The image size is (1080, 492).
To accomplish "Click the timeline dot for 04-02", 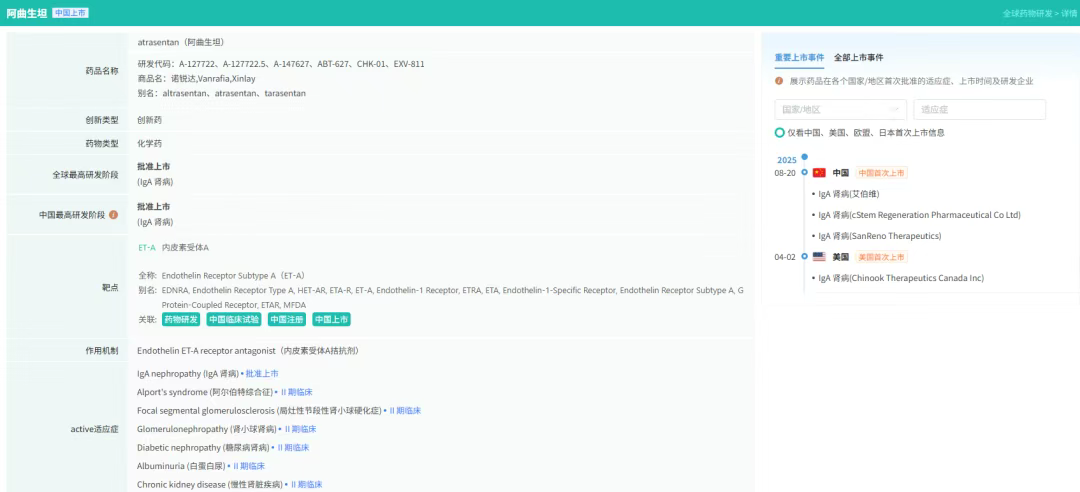I will click(804, 257).
